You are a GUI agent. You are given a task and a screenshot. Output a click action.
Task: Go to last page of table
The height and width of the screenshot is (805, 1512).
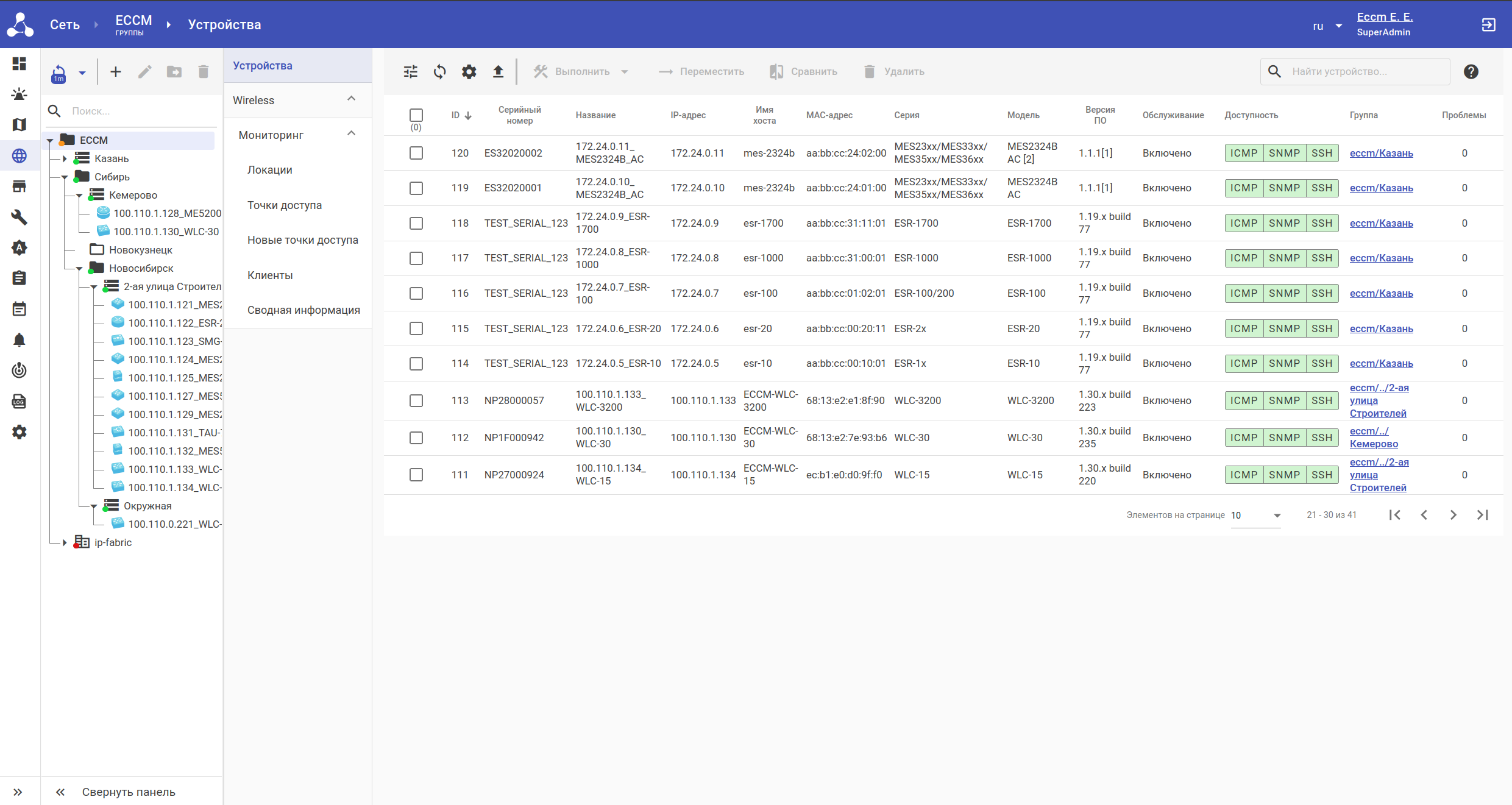tap(1483, 515)
